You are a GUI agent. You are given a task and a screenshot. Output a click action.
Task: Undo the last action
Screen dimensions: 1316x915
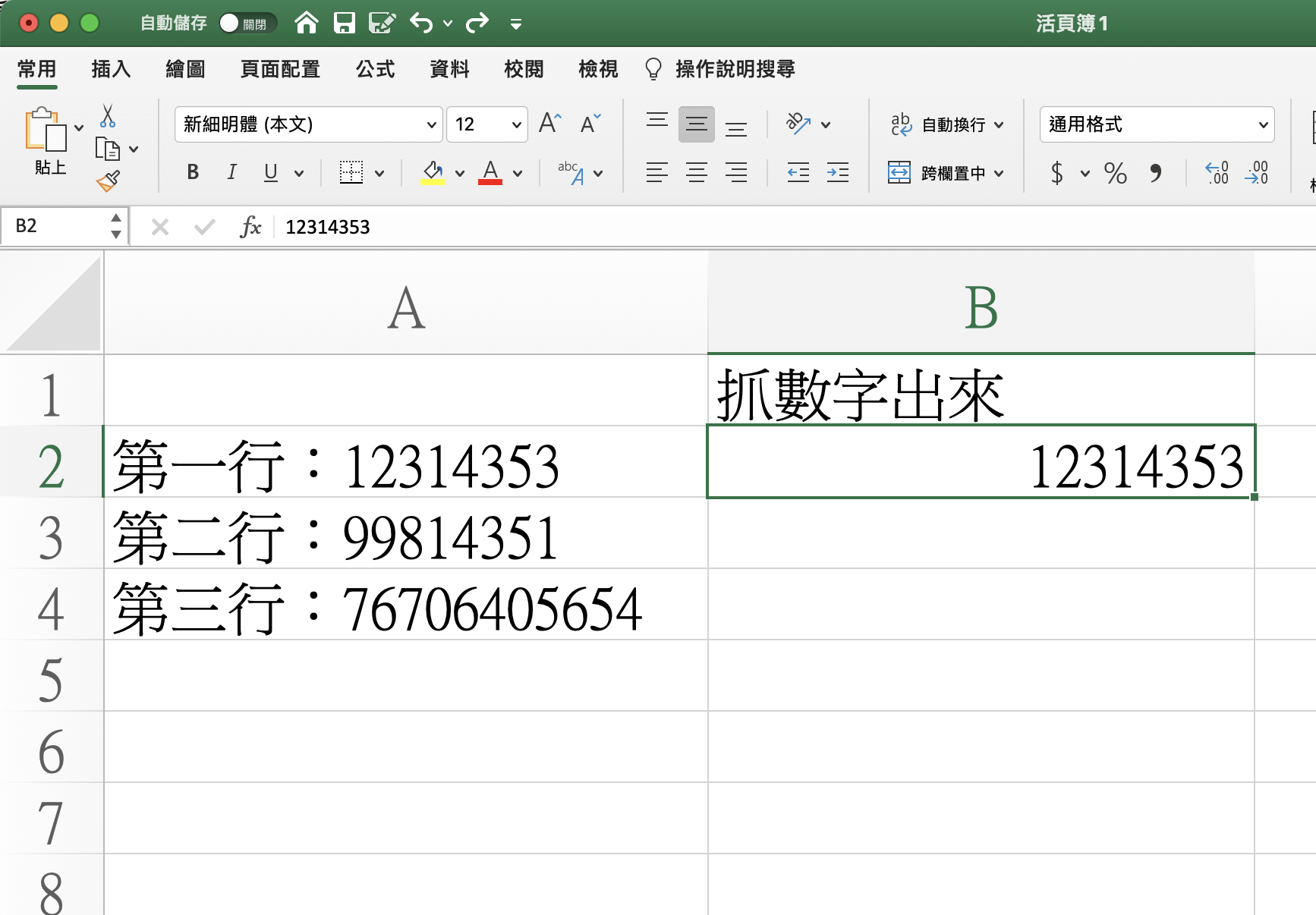pyautogui.click(x=421, y=24)
